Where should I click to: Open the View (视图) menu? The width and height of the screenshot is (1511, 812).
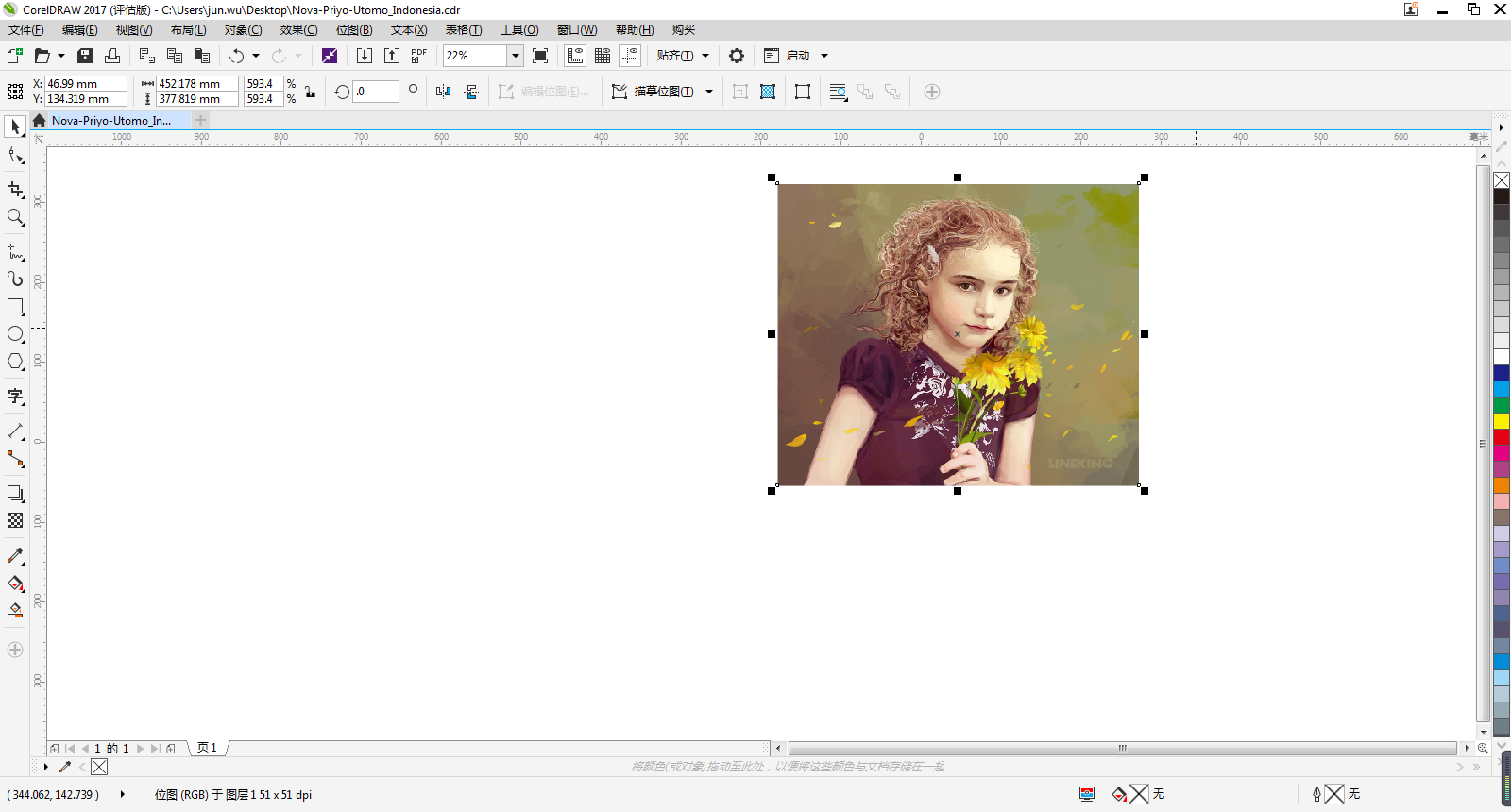(134, 30)
